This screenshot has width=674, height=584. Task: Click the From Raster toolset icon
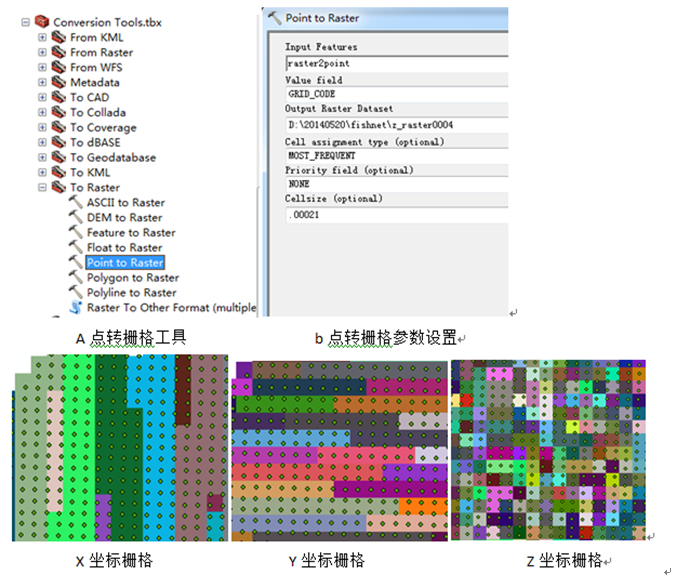point(59,52)
